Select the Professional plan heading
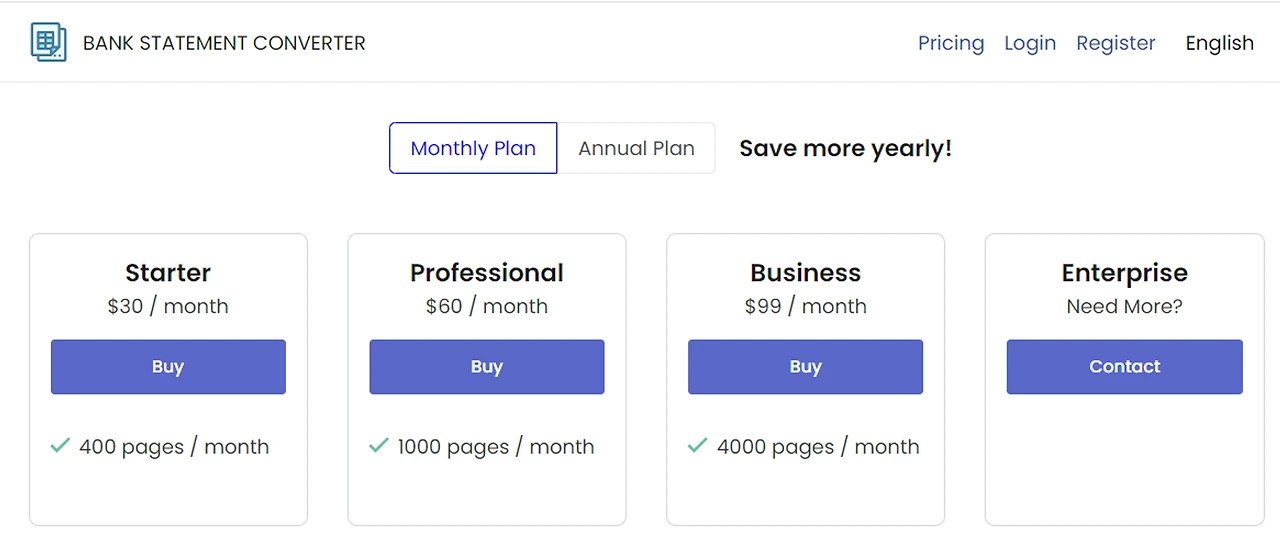Viewport: 1280px width, 539px height. [x=487, y=273]
